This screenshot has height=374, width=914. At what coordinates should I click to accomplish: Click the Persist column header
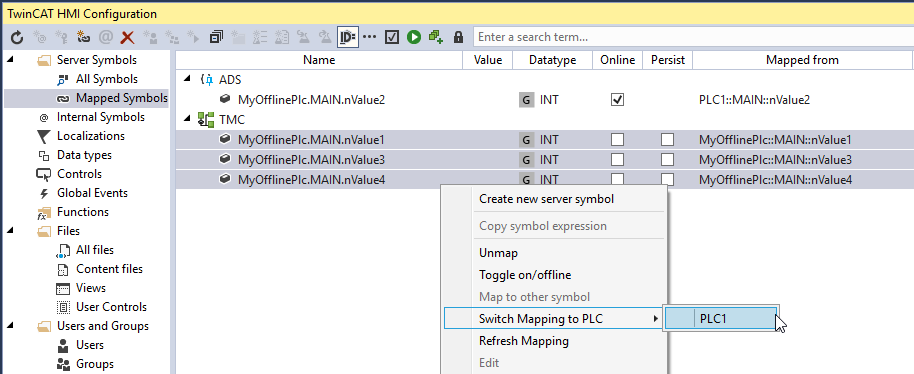pyautogui.click(x=667, y=60)
